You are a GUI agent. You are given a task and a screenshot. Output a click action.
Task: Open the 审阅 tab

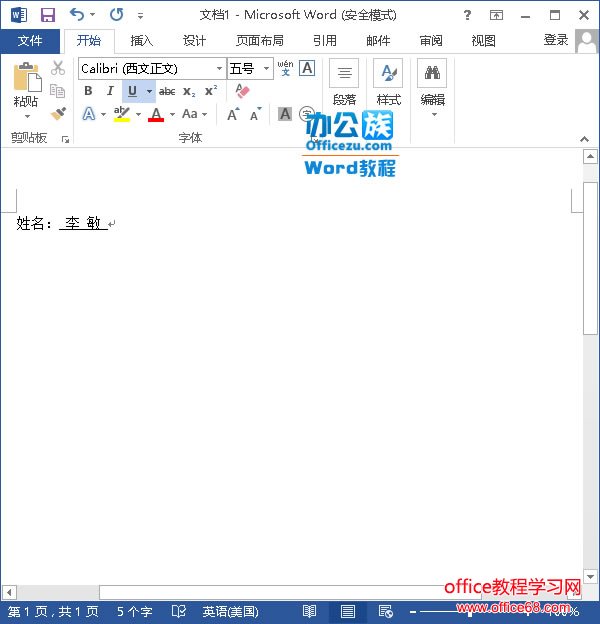tap(431, 41)
